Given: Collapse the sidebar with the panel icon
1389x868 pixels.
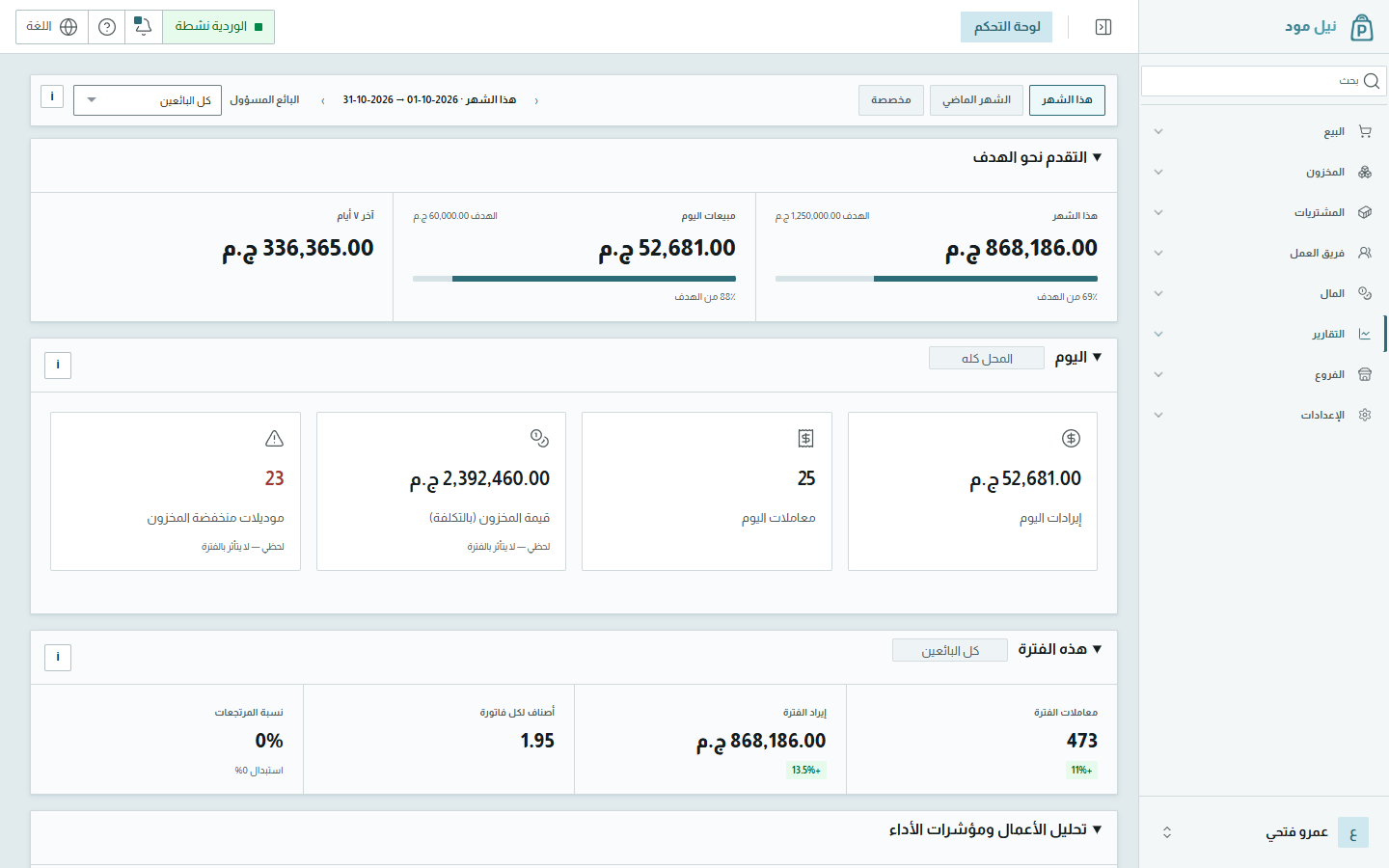Looking at the screenshot, I should (x=1103, y=27).
